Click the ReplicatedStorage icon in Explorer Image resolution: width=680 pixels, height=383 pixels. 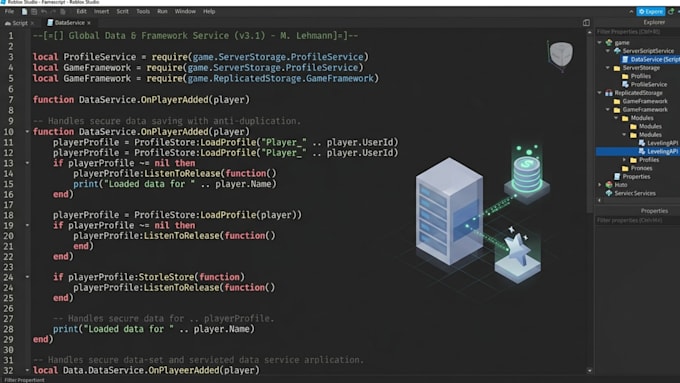click(609, 93)
